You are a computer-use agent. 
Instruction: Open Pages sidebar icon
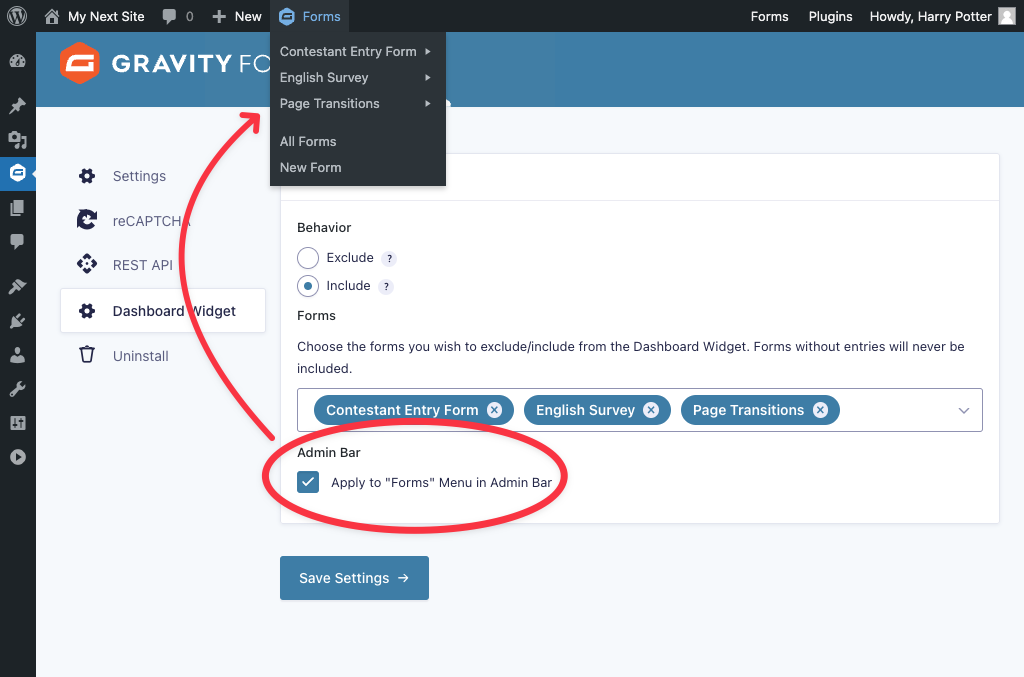tap(18, 208)
